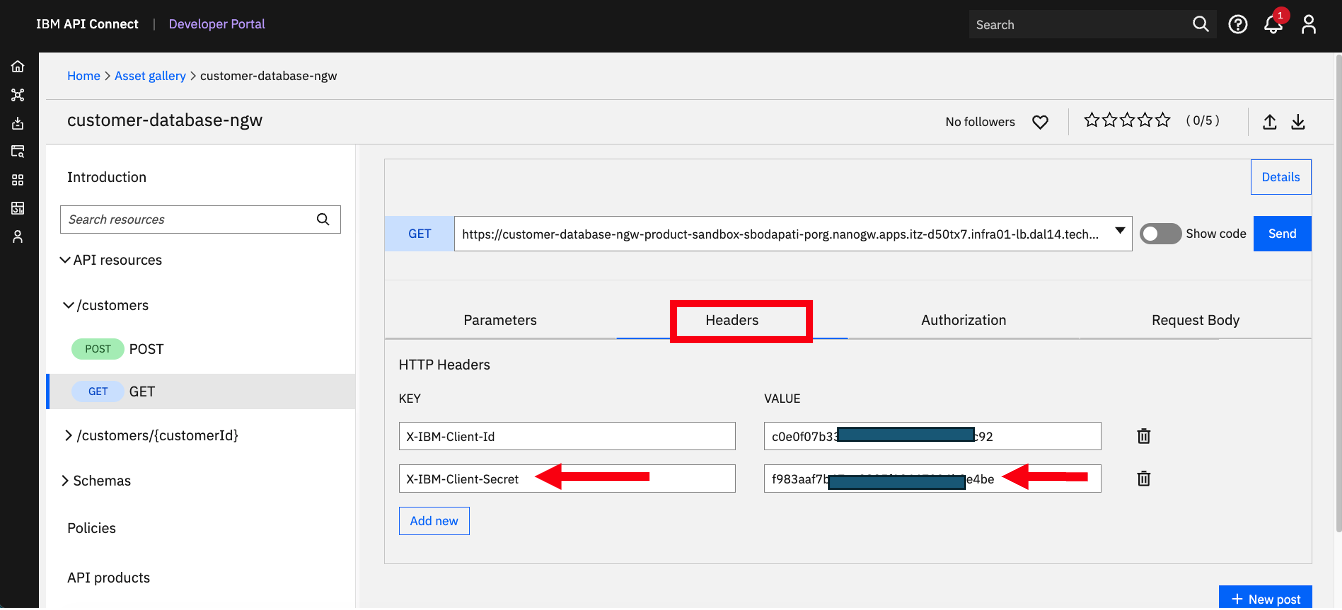The height and width of the screenshot is (610, 1342).
Task: Focus the top Search field
Action: pos(1080,24)
